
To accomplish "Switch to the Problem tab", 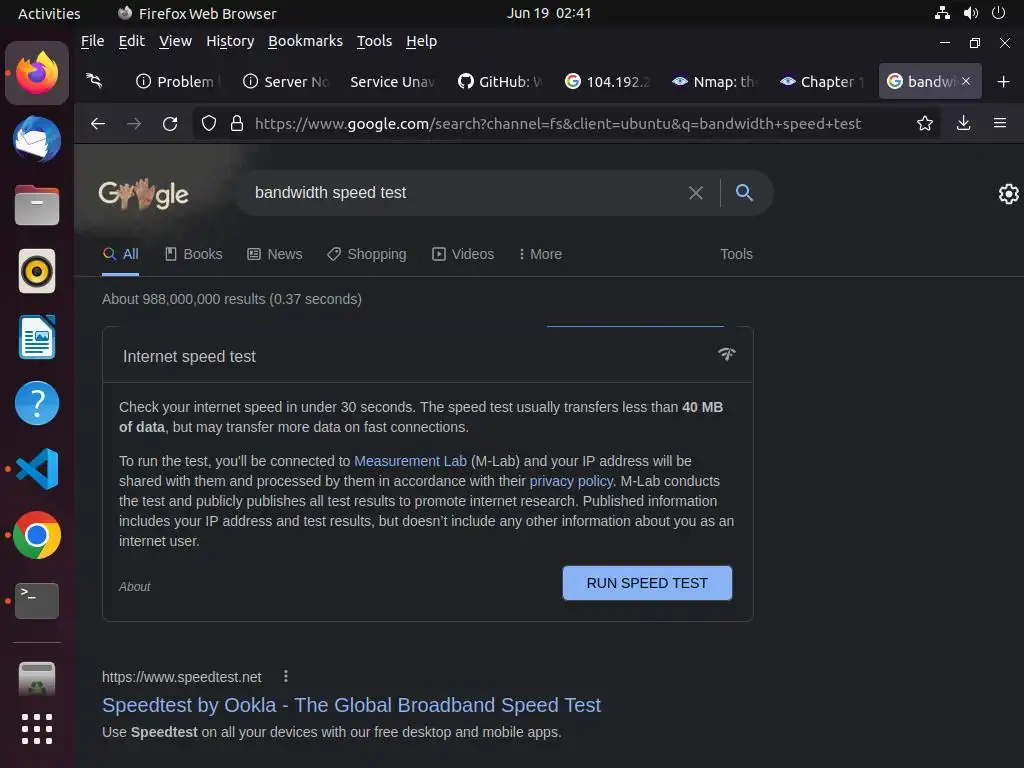I will pos(178,82).
